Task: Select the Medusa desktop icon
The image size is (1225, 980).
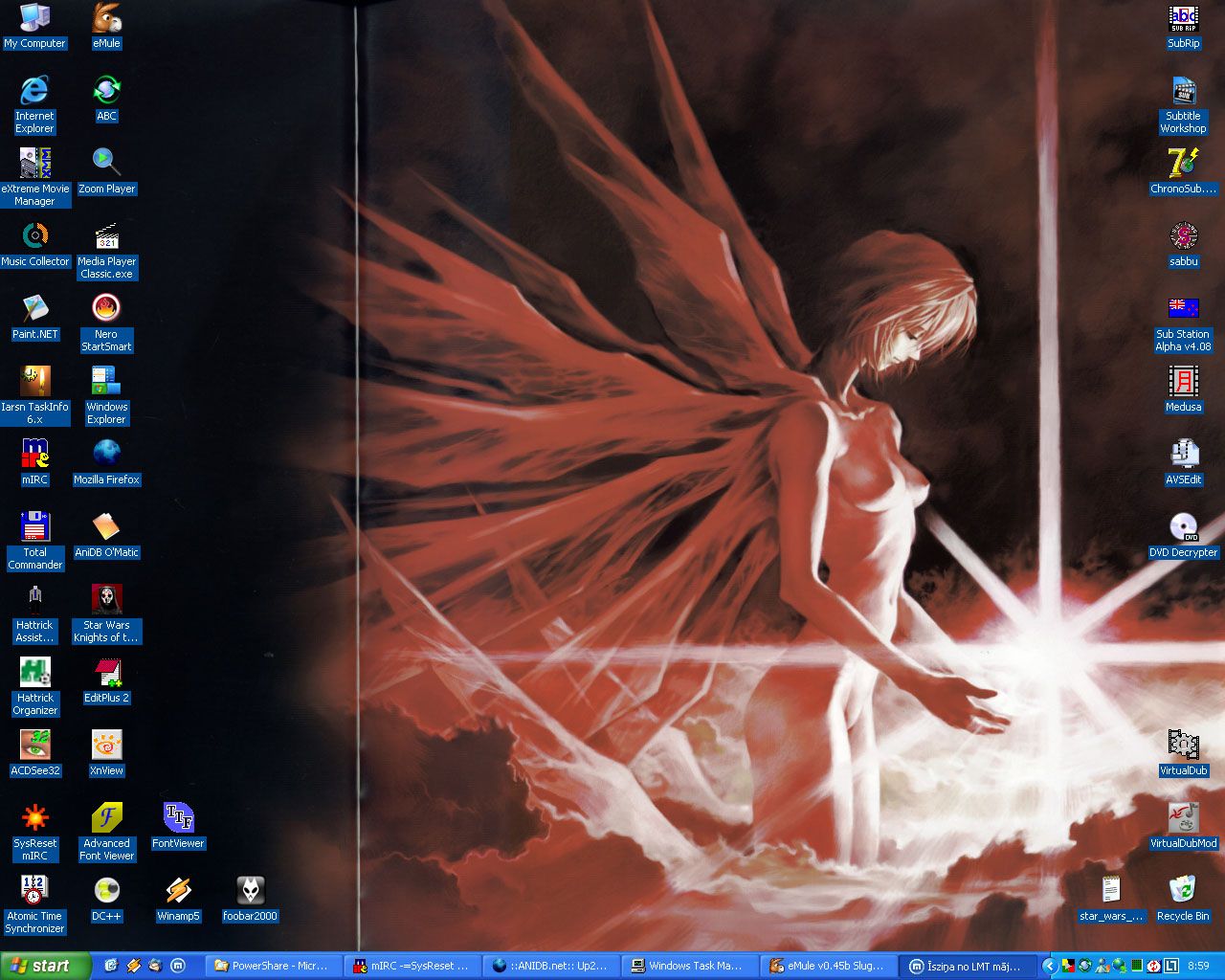Action: 1183,390
